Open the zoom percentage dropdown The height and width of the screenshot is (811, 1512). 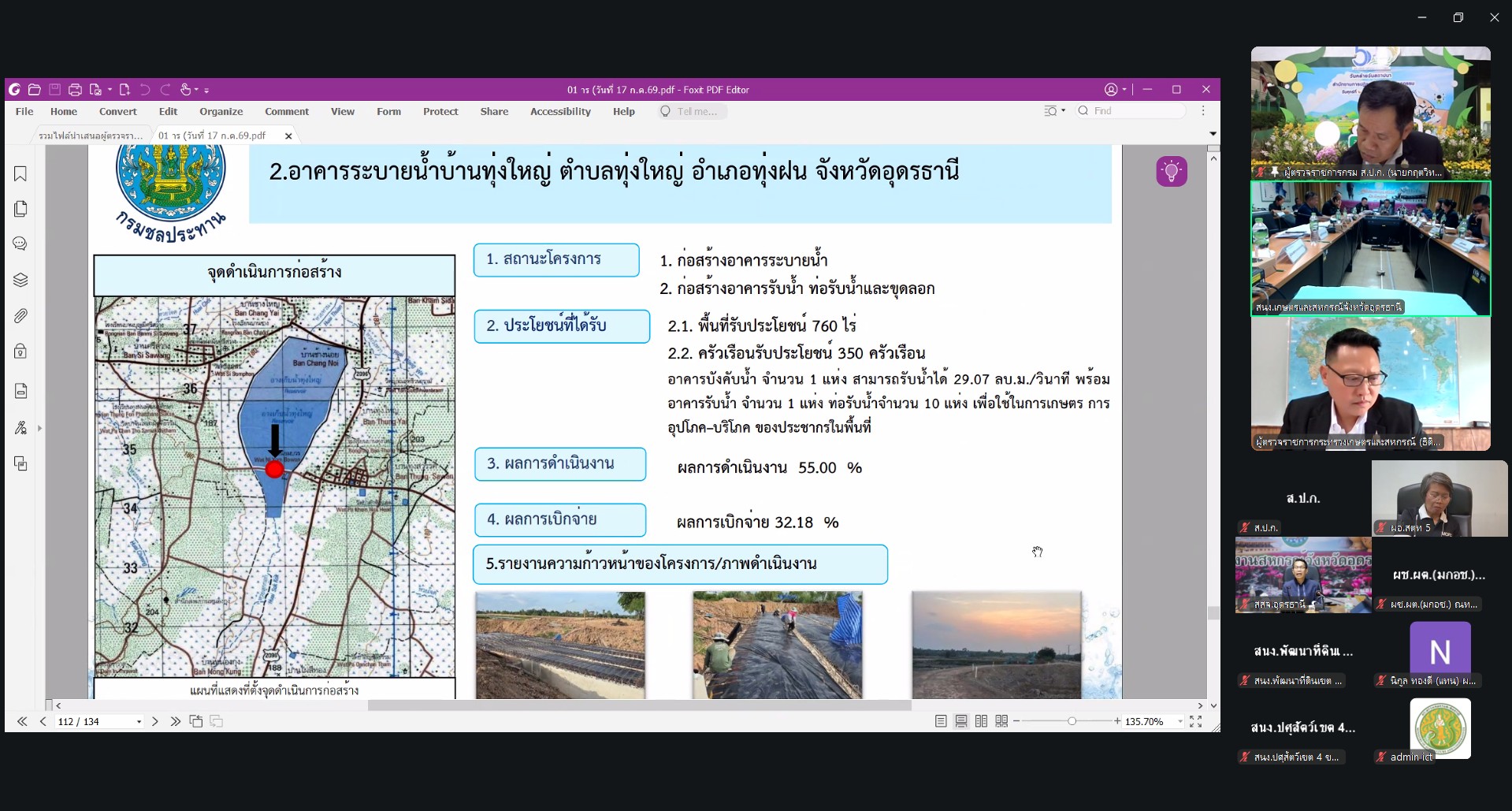pyautogui.click(x=1180, y=722)
